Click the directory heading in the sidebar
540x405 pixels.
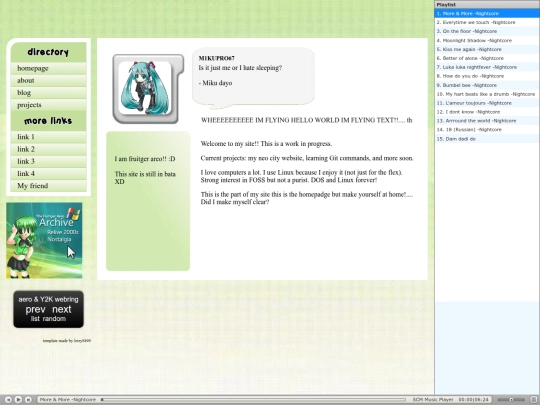pyautogui.click(x=48, y=52)
